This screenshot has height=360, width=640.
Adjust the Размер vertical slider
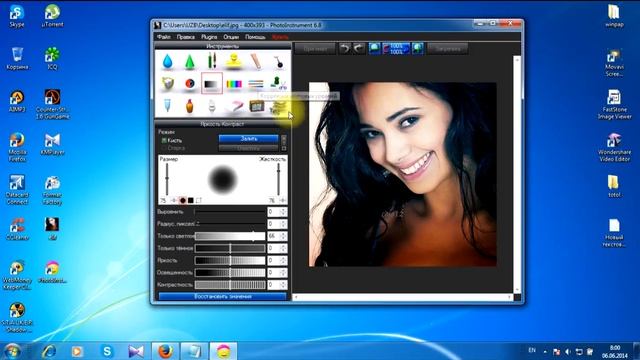[x=167, y=179]
